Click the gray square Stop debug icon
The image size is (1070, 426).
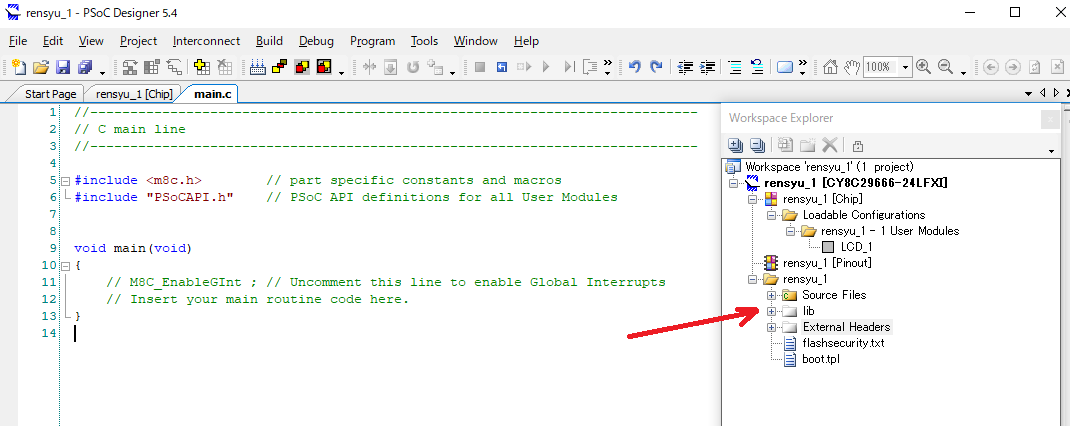pyautogui.click(x=480, y=67)
